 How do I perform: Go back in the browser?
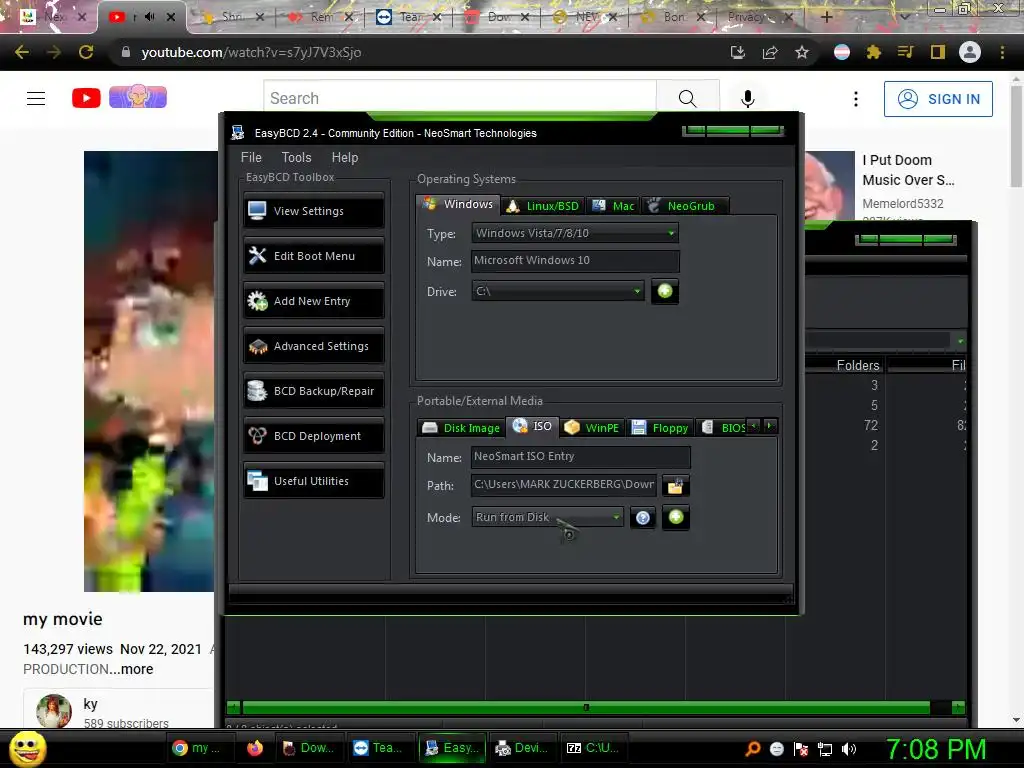pyautogui.click(x=22, y=52)
